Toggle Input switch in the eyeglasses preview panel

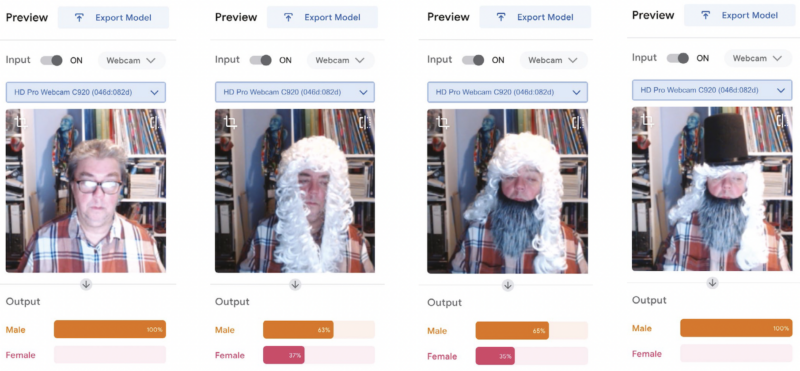pos(52,60)
